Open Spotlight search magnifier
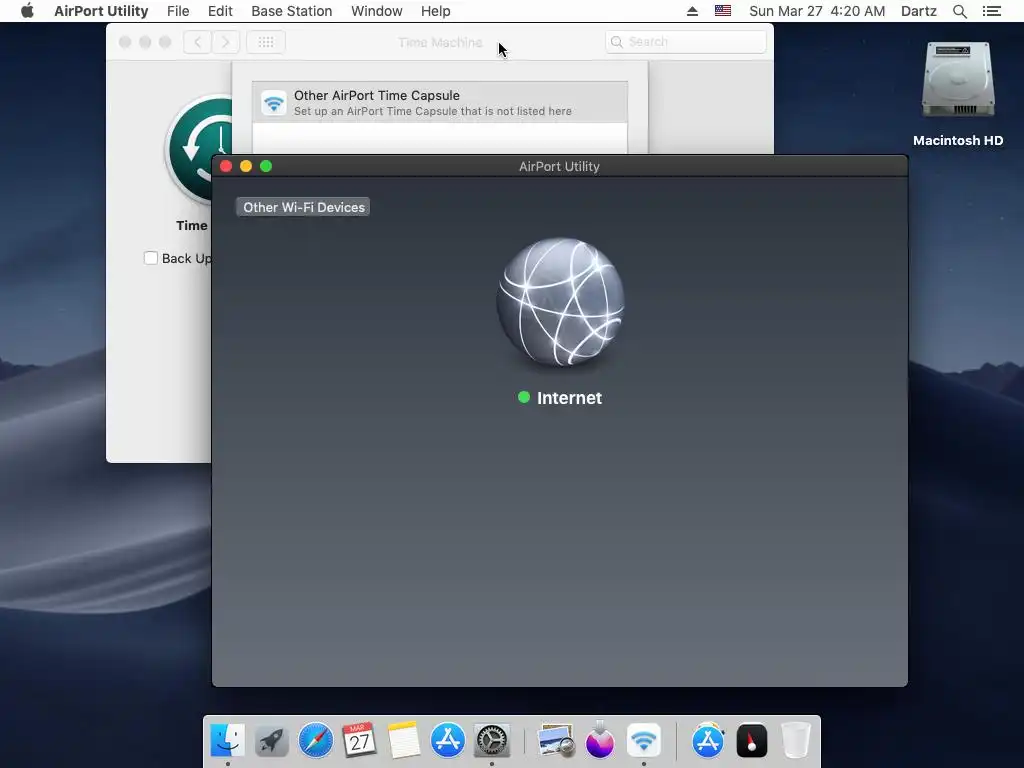The height and width of the screenshot is (768, 1024). [960, 11]
